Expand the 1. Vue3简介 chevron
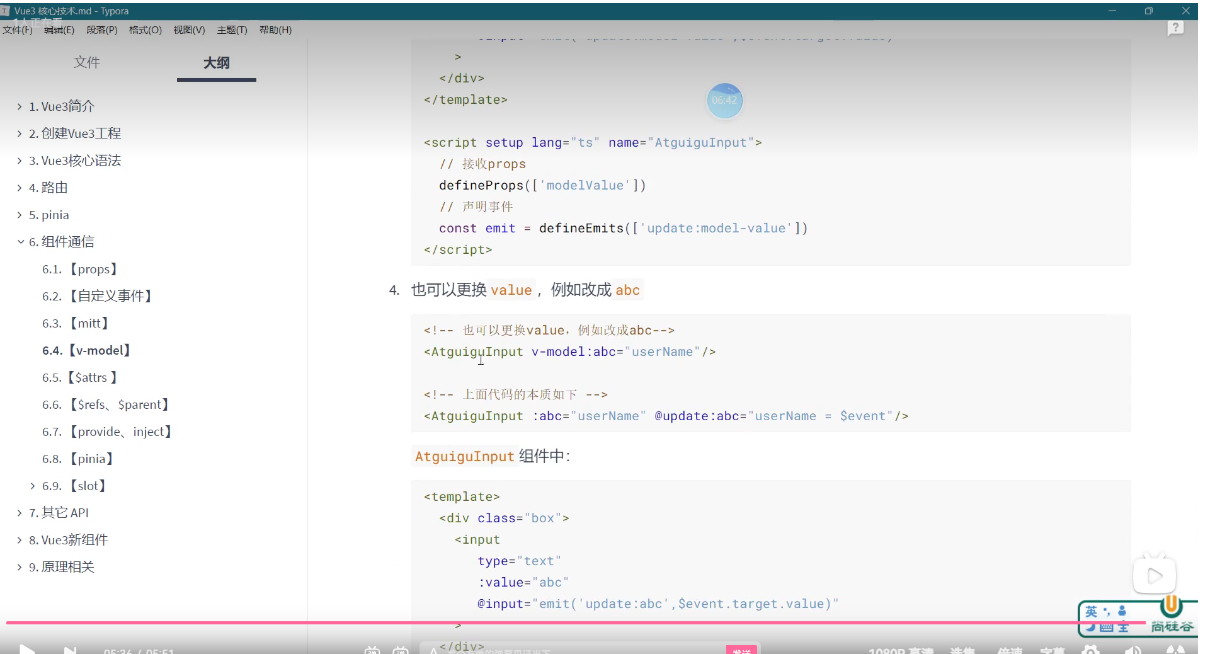This screenshot has height=654, width=1205. (19, 106)
